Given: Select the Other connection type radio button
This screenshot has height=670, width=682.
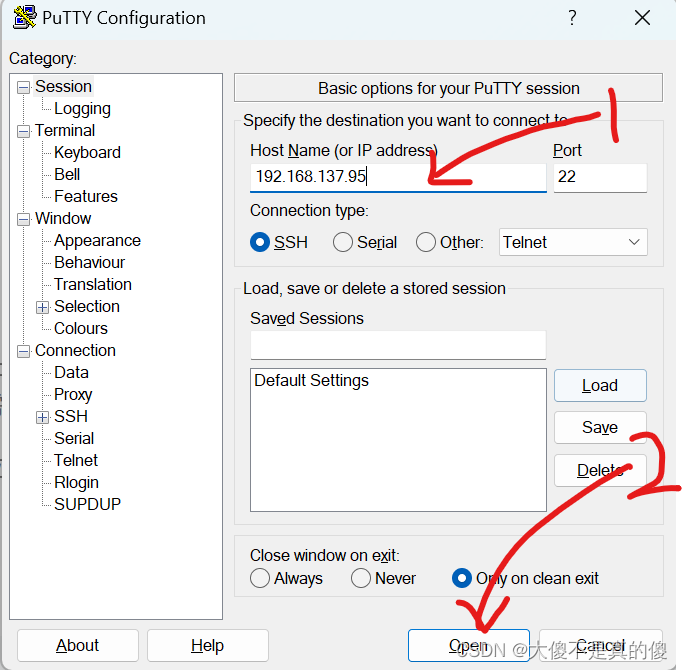Looking at the screenshot, I should 426,242.
